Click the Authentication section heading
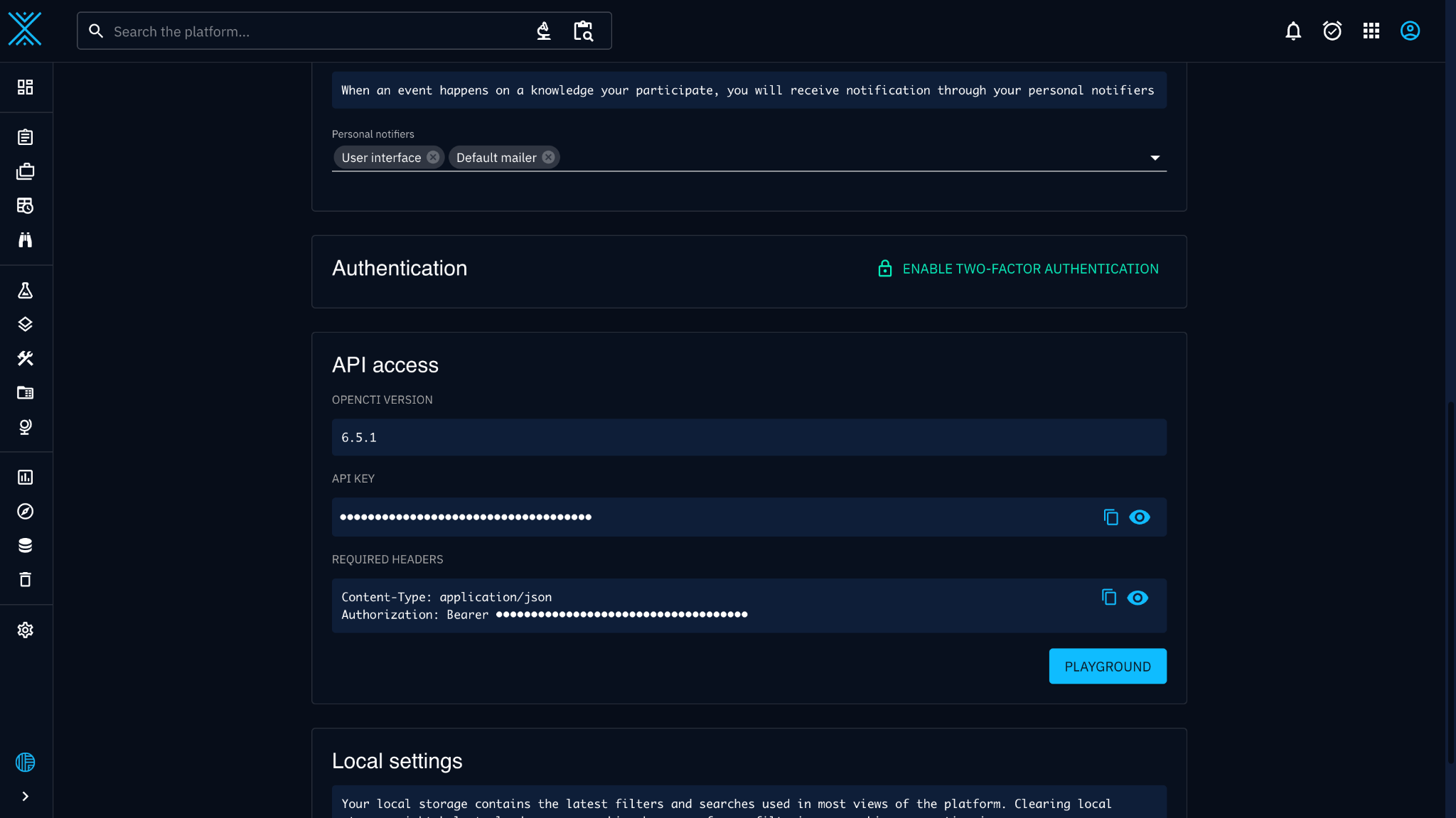1456x818 pixels. 400,268
